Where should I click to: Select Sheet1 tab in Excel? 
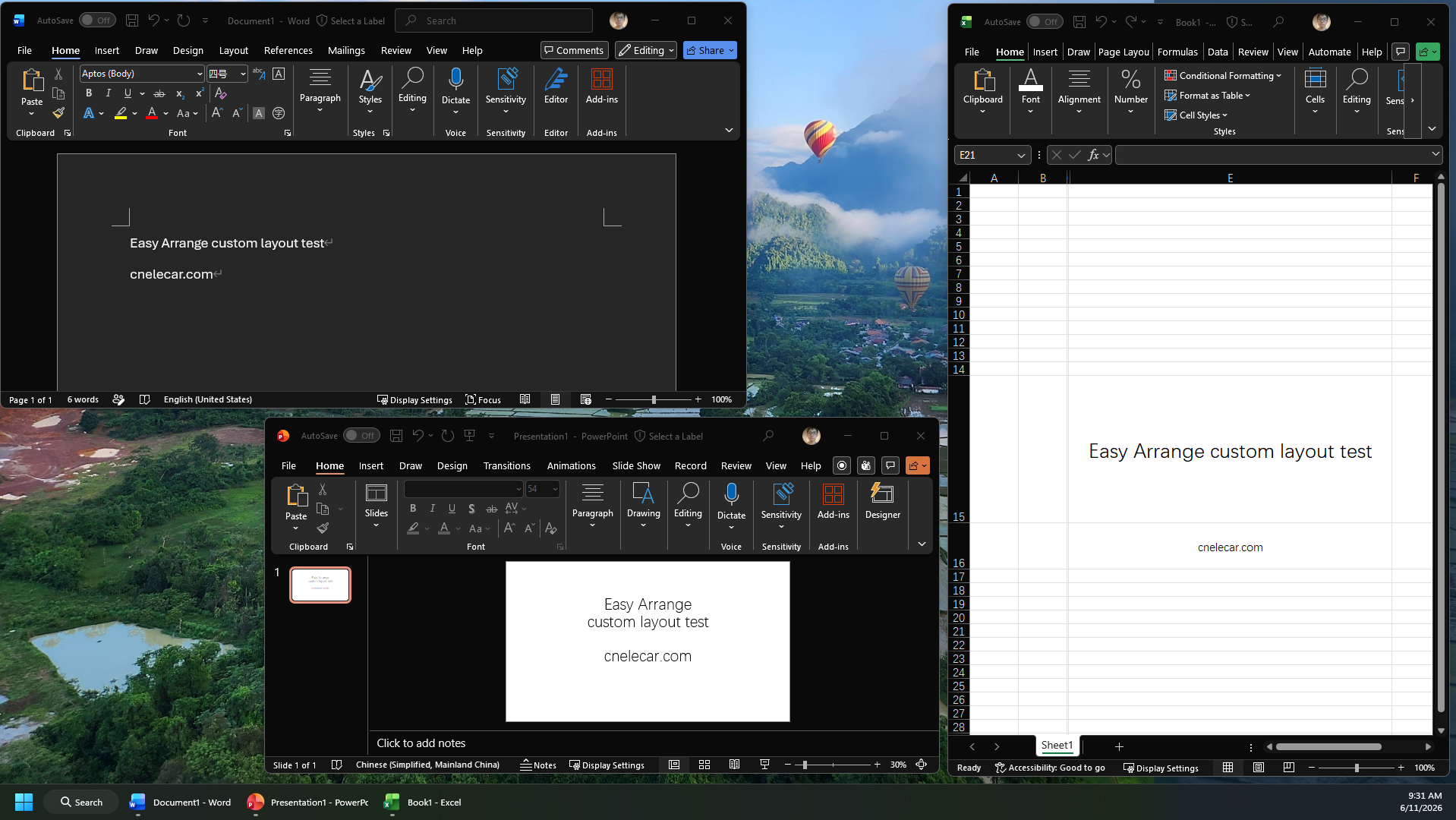[1057, 746]
